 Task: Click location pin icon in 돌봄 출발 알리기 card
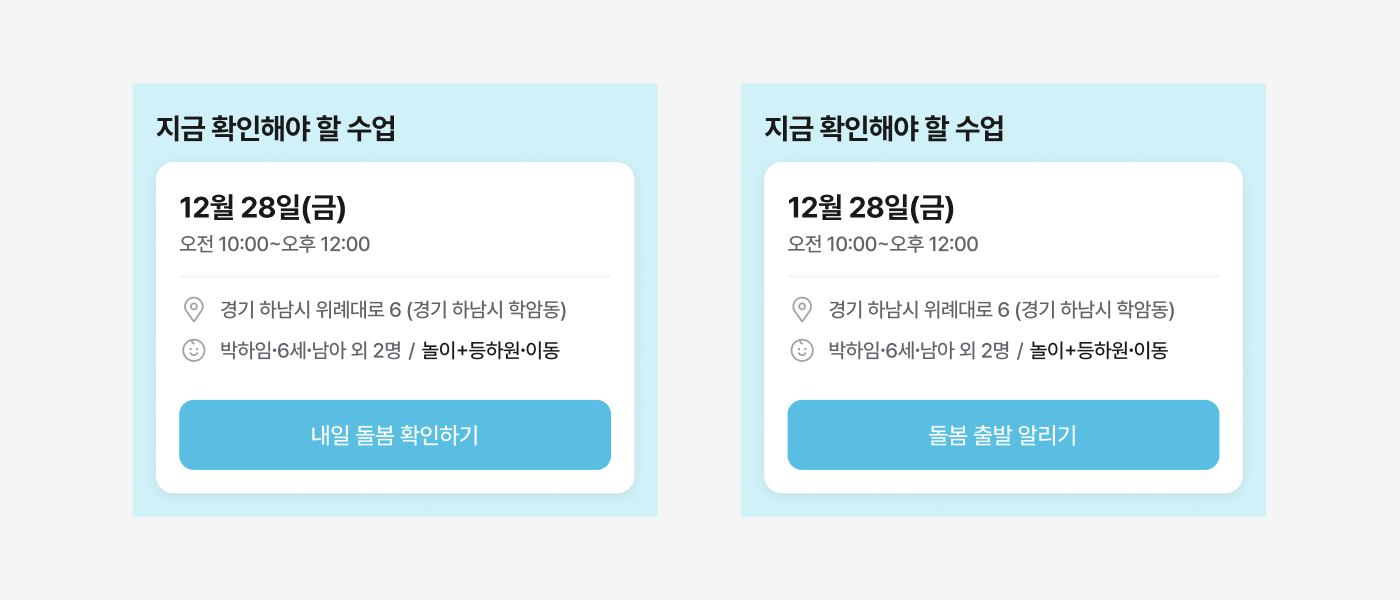tap(802, 310)
